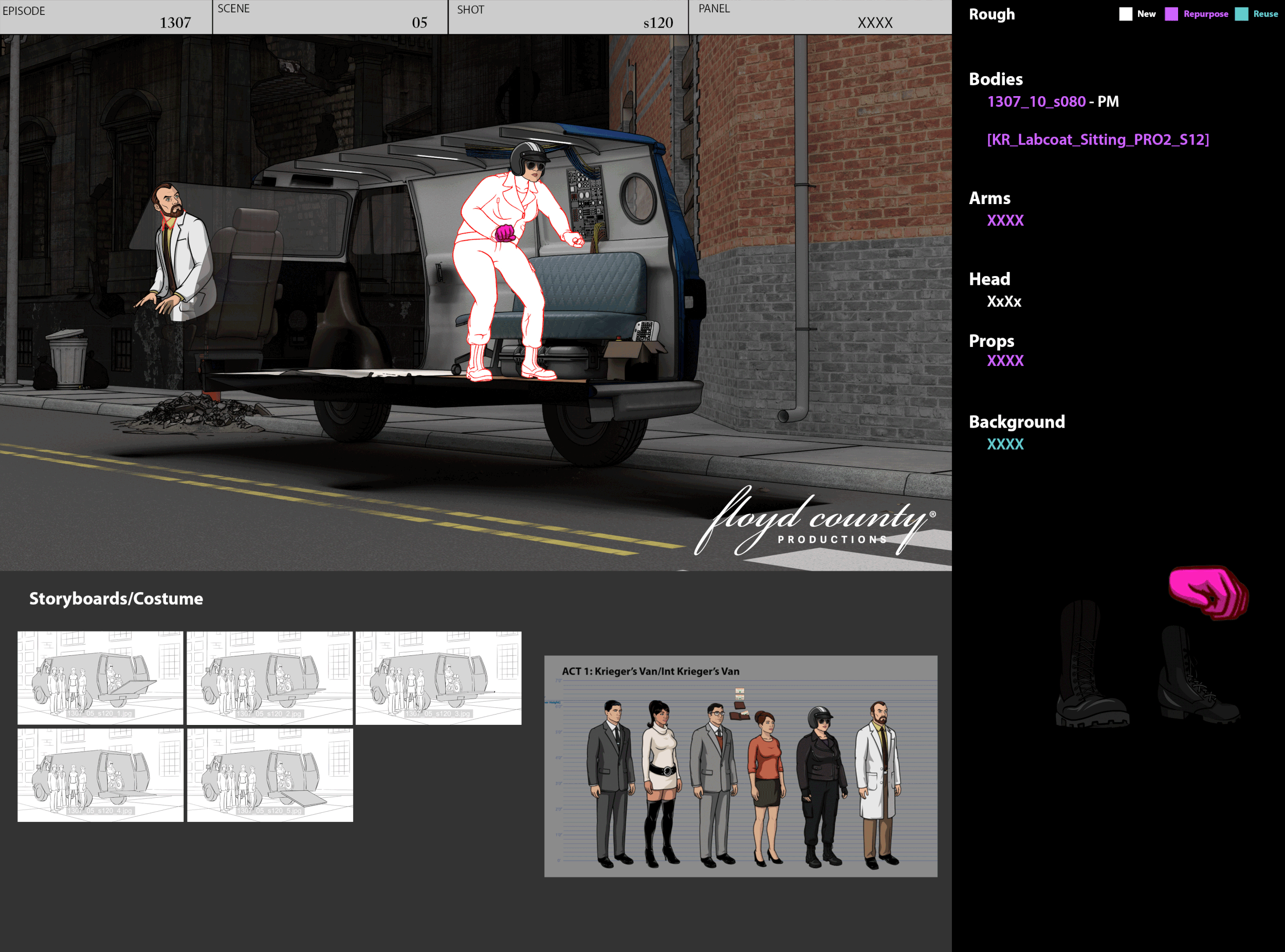
Task: Select the purple Repurpose legend swatch
Action: click(1171, 14)
